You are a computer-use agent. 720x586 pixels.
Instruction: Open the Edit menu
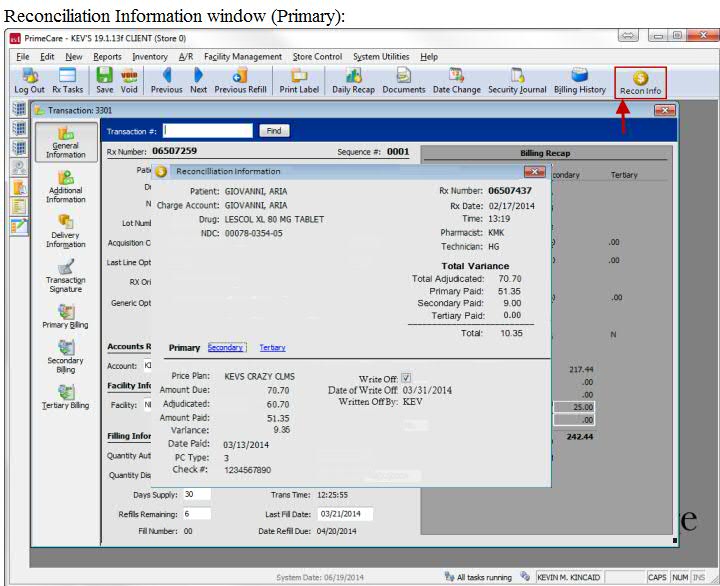(x=47, y=56)
